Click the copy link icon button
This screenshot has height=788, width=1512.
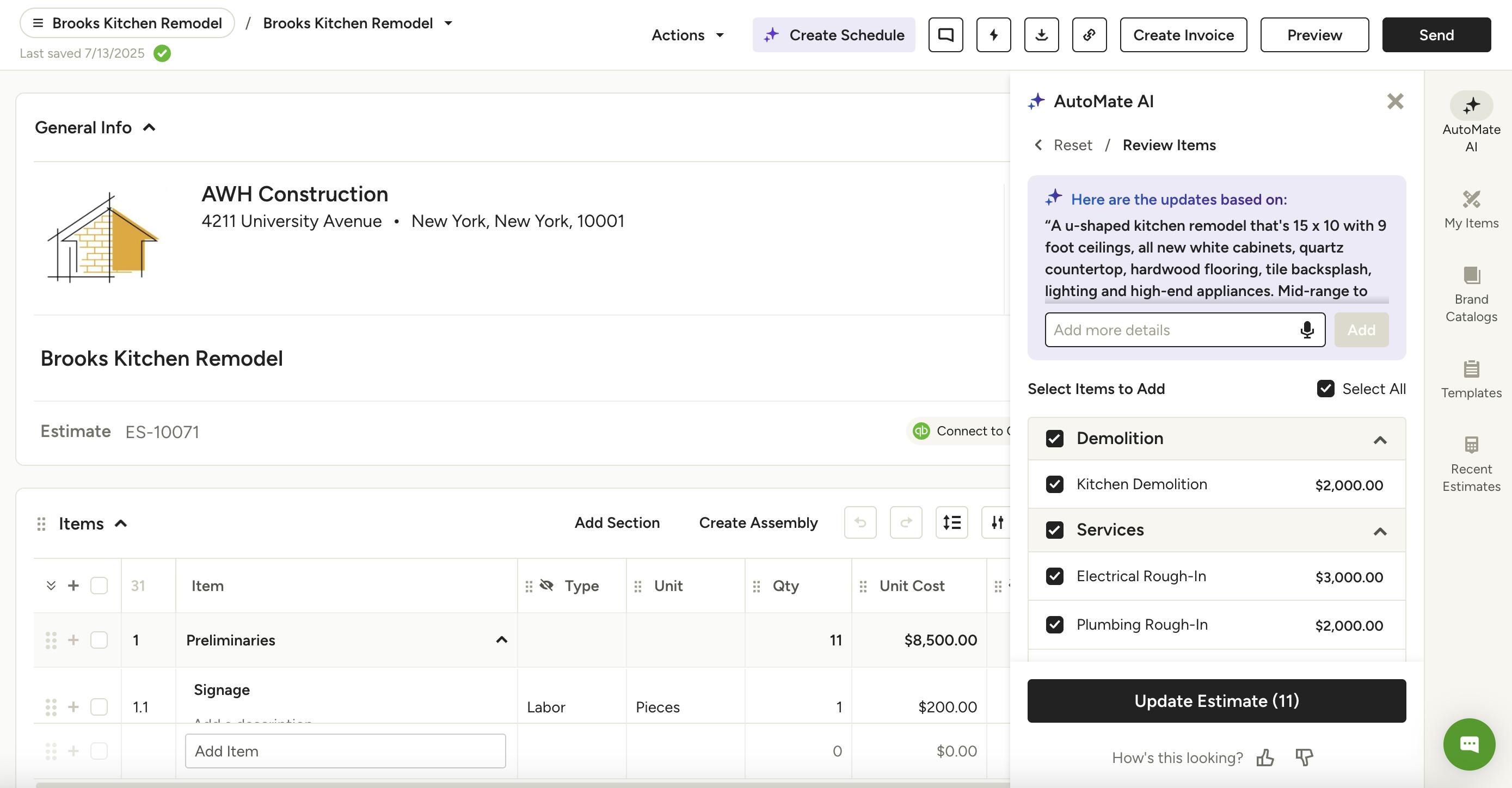1089,35
